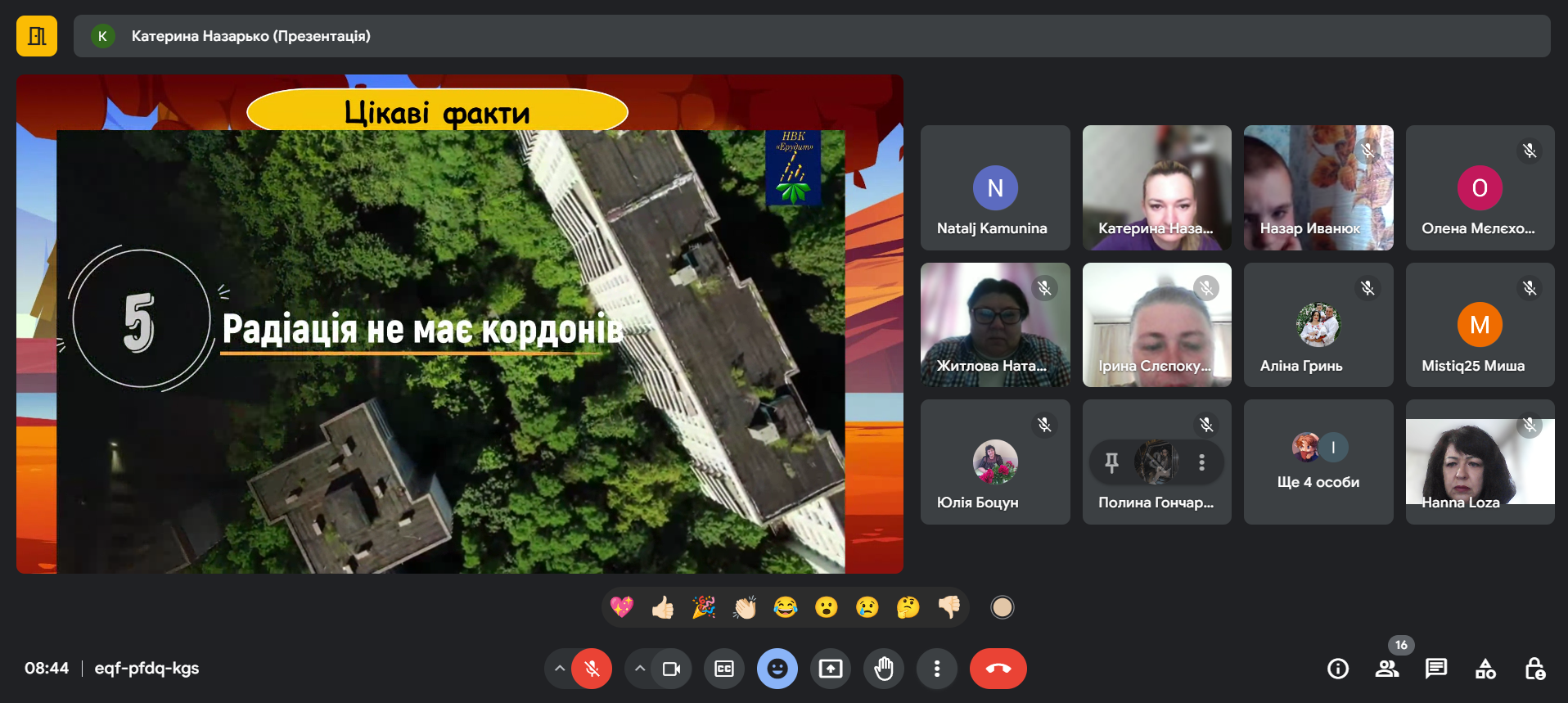Close the emoji reactions bar

click(777, 669)
